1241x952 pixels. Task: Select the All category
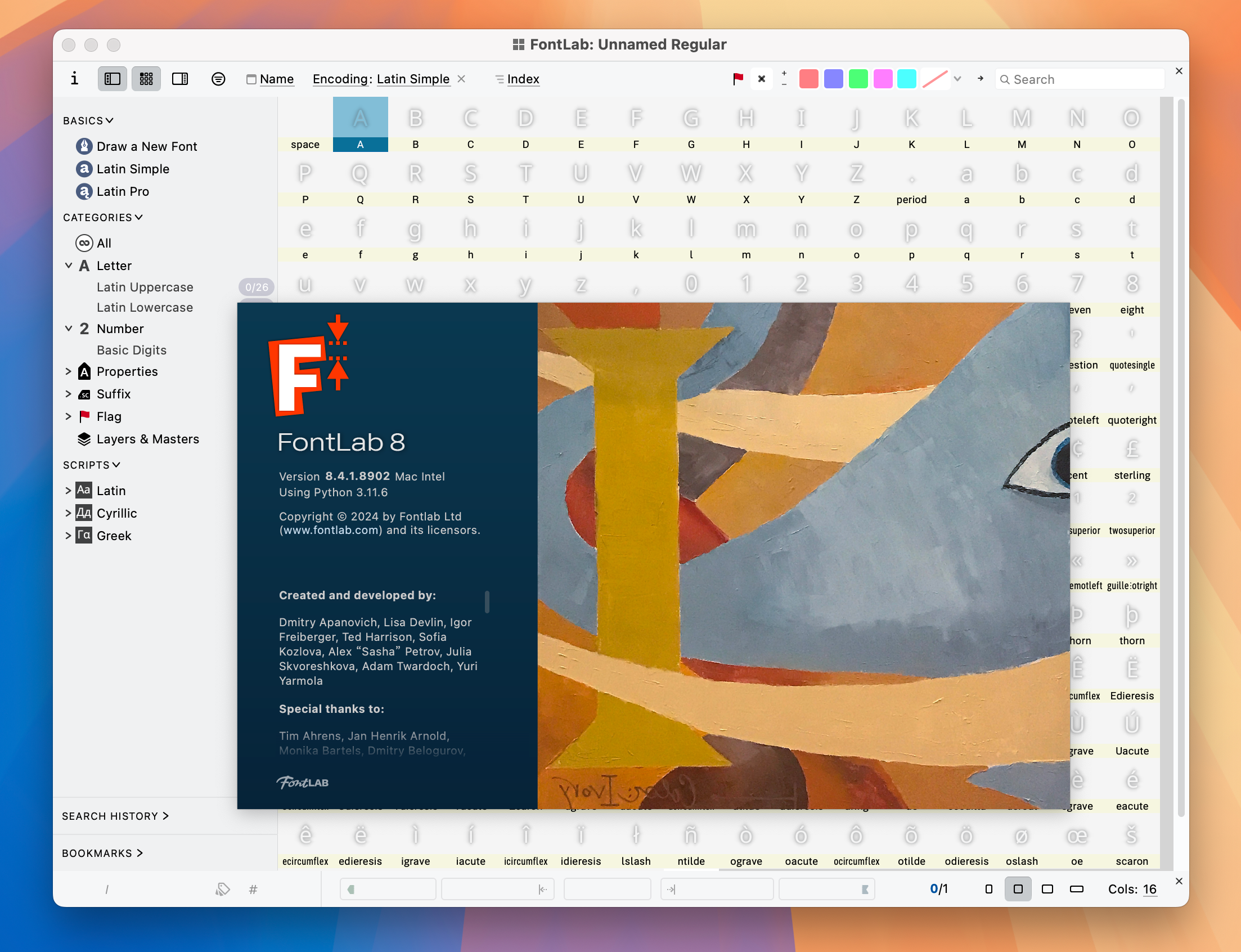pos(93,243)
